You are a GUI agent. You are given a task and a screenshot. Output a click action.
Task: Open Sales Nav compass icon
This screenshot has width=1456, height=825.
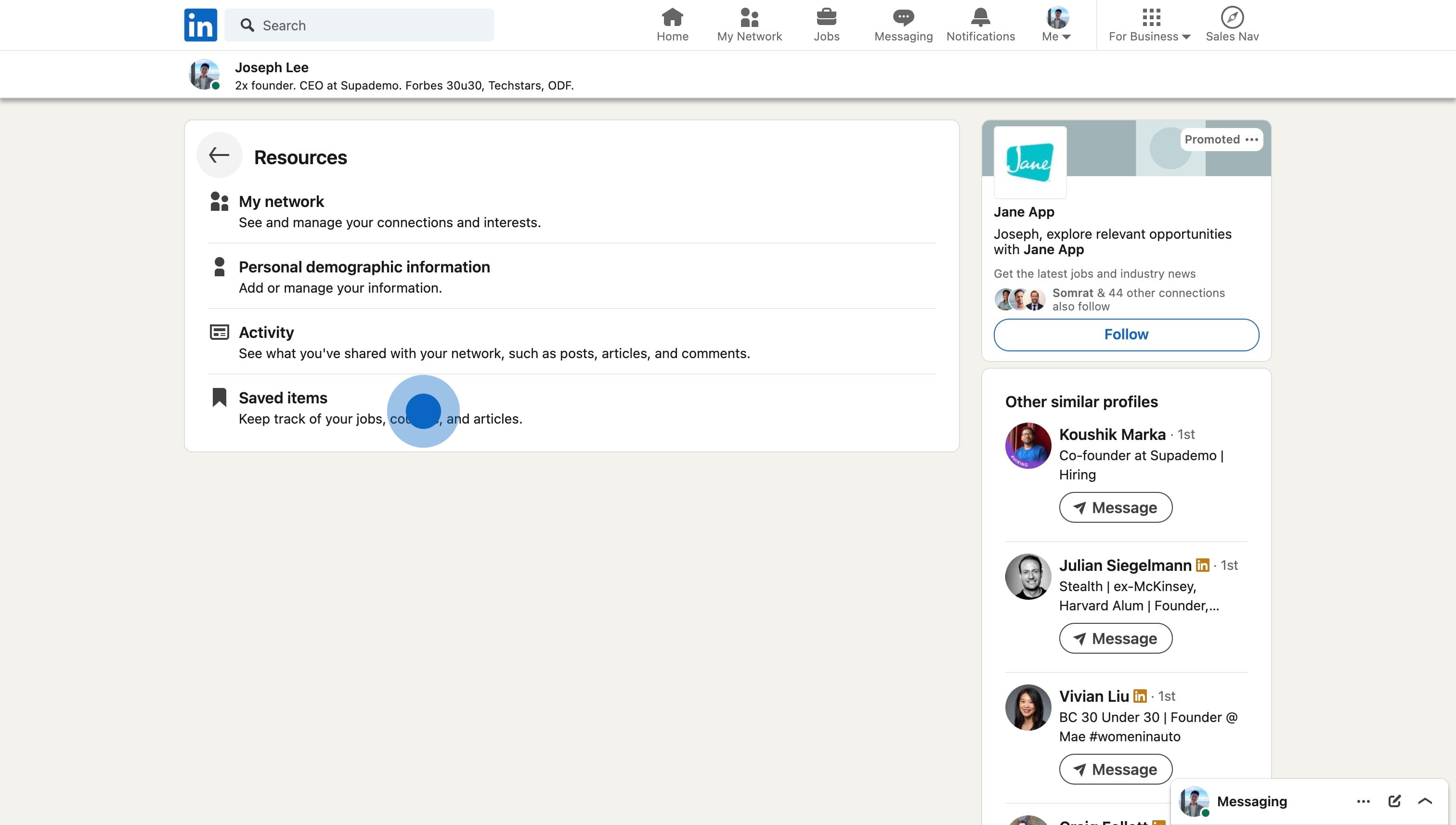pos(1232,17)
